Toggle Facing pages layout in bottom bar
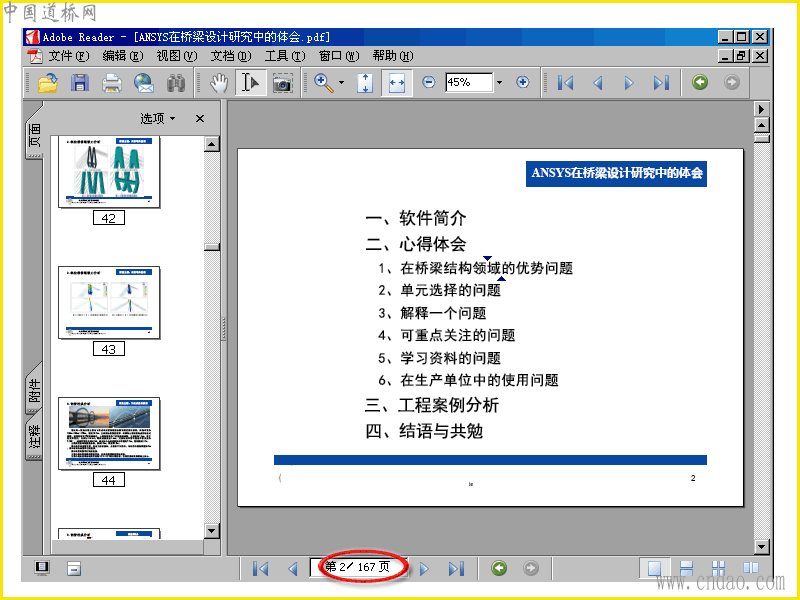This screenshot has height=600, width=800. coord(751,568)
